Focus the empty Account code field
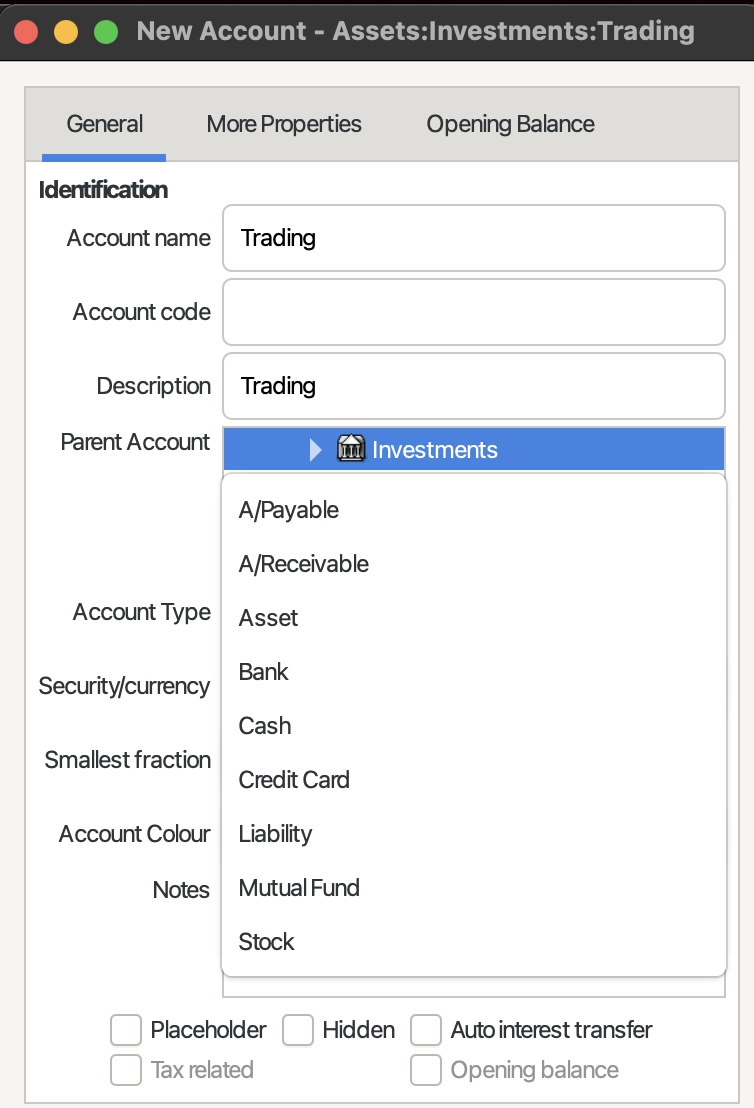 (474, 312)
